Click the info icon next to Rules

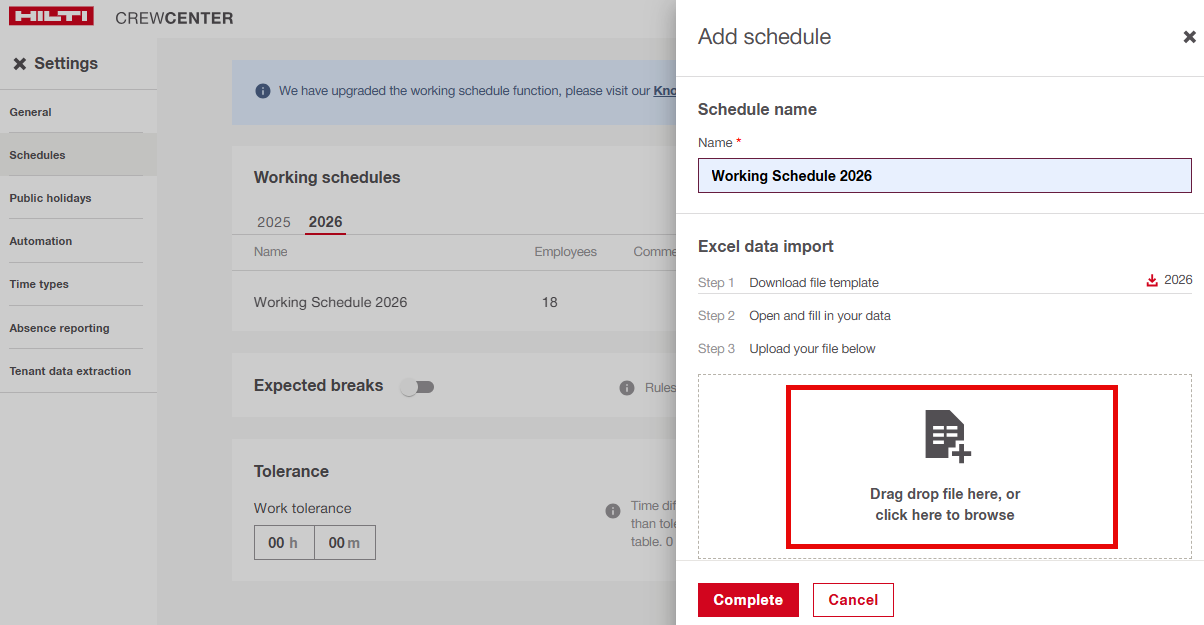point(627,388)
